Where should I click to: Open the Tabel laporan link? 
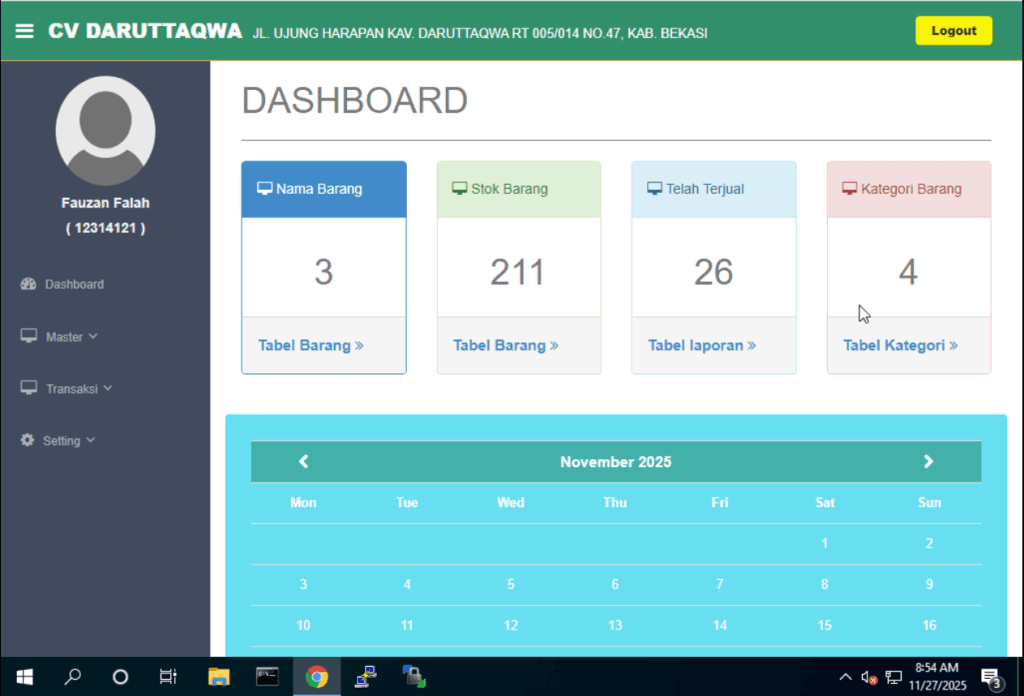pos(701,346)
